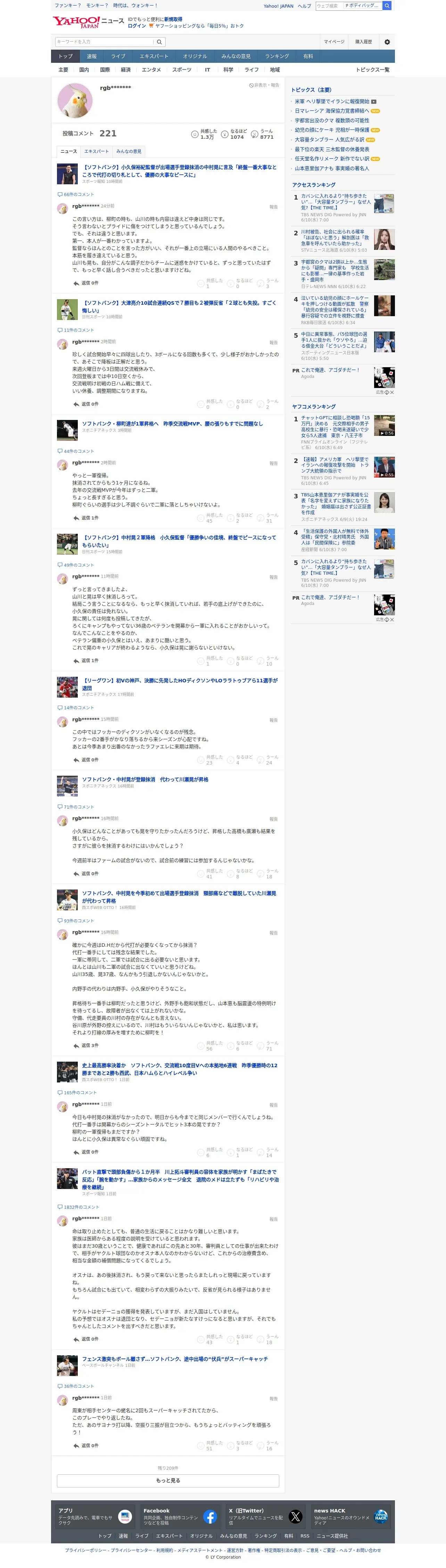The width and height of the screenshot is (446, 1568).
Task: Click the うーん icon beside 8771
Action: coord(255,134)
